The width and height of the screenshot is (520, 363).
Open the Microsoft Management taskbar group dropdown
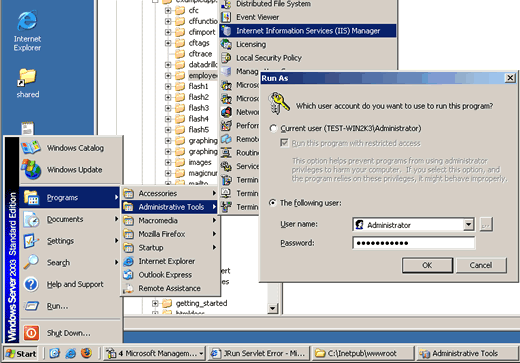click(201, 353)
